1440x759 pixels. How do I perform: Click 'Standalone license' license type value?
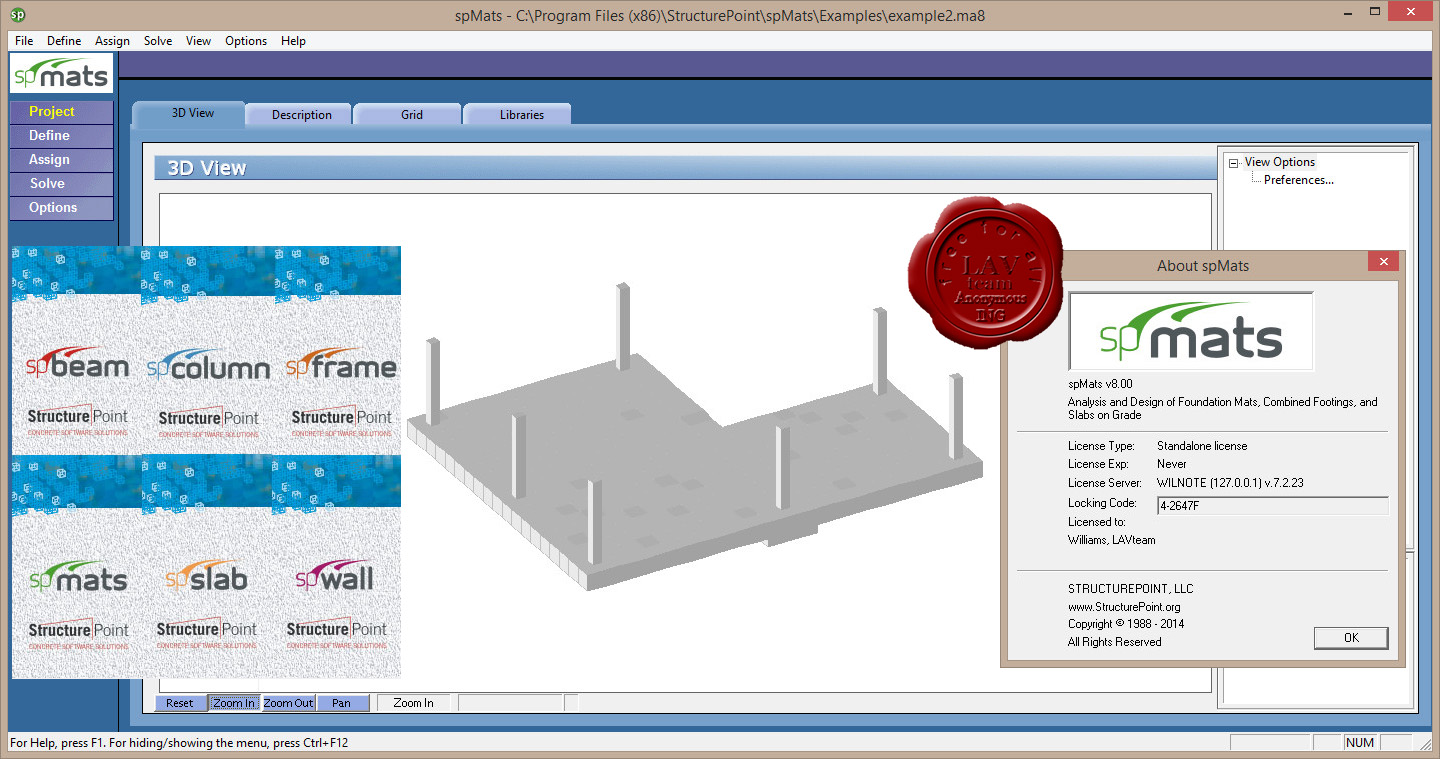tap(1202, 446)
